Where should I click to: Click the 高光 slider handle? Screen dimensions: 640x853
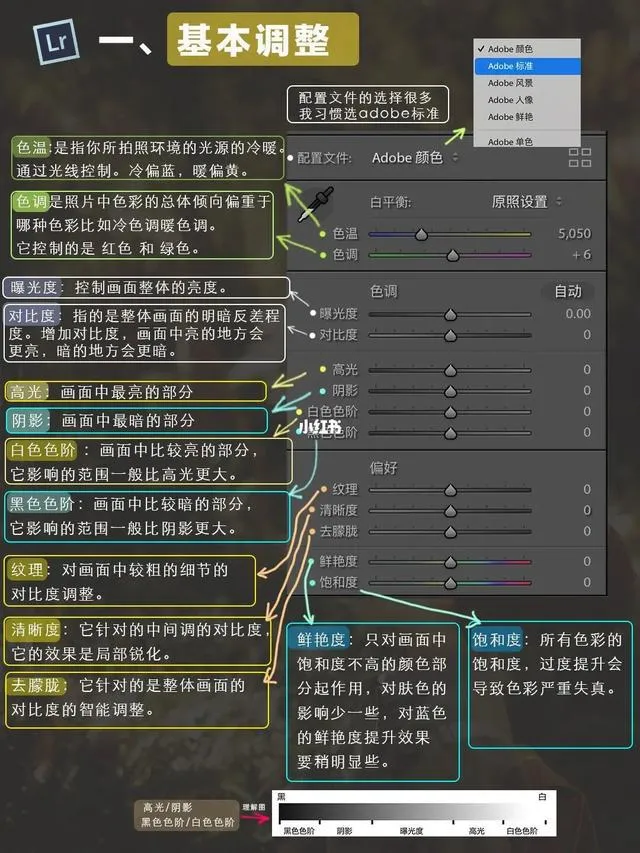450,370
